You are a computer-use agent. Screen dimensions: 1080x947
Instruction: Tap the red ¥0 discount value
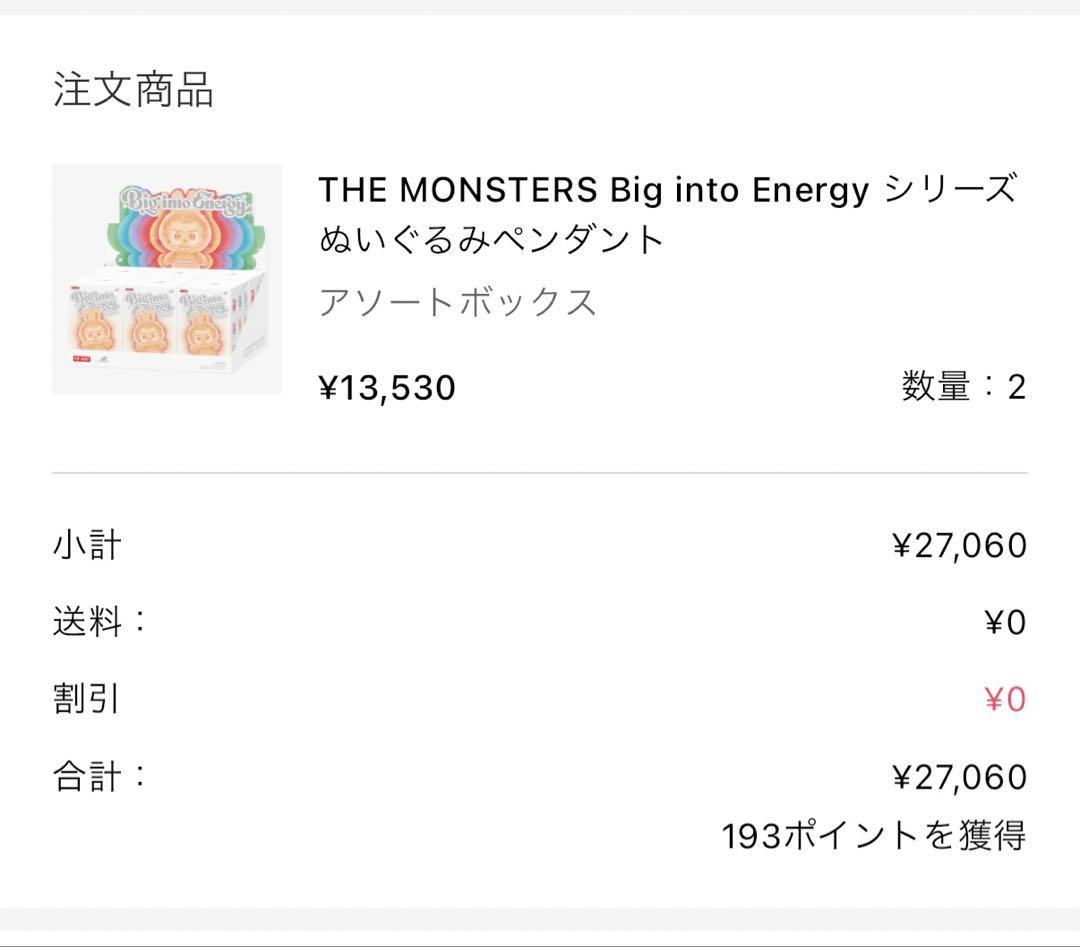point(1005,699)
